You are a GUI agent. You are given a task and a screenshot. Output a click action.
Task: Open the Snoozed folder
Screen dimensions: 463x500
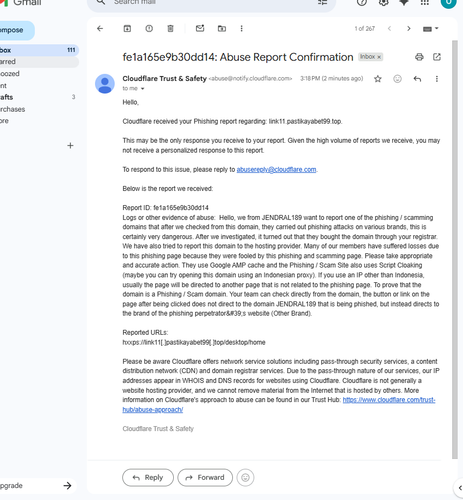[x=39, y=74]
